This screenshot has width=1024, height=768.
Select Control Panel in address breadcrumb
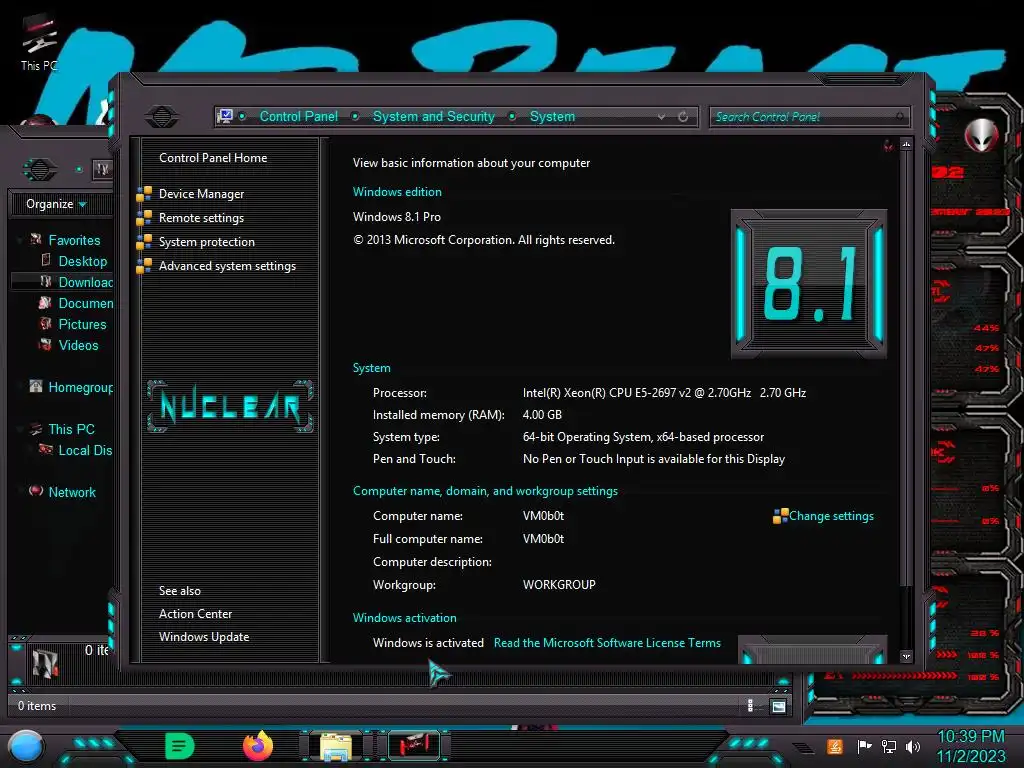(x=298, y=116)
